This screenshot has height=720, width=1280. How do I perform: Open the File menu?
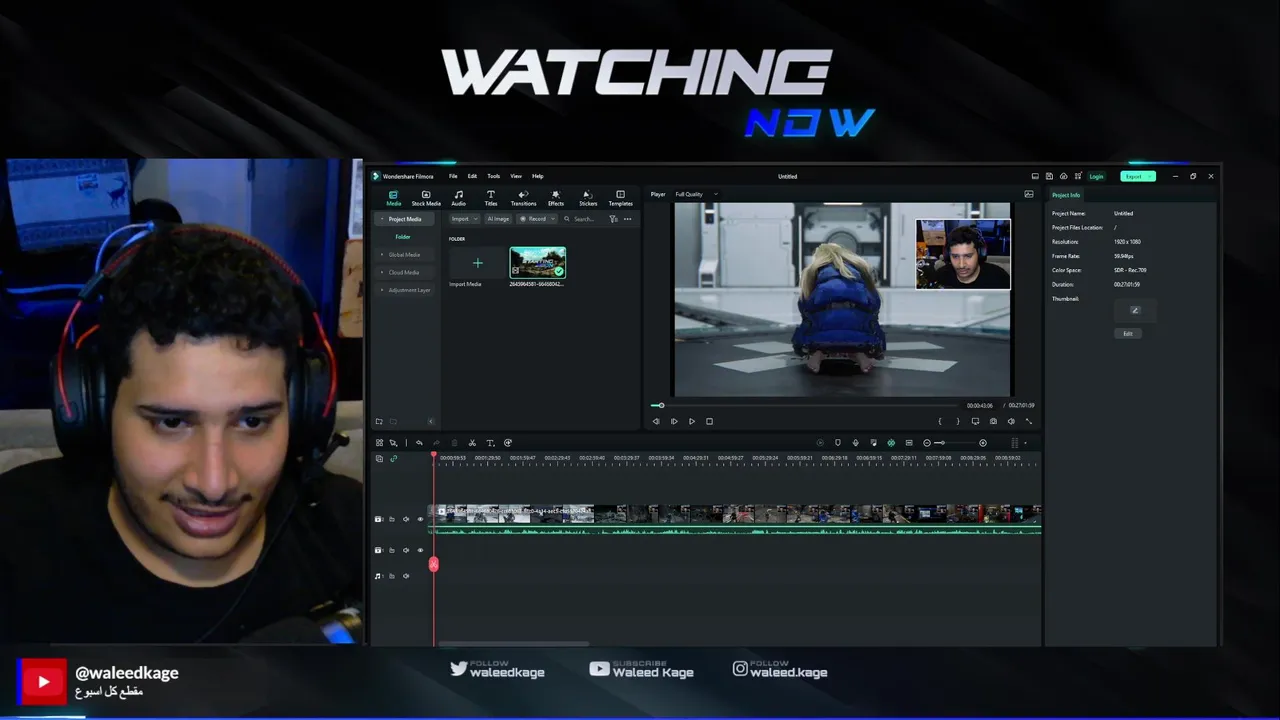[x=453, y=176]
